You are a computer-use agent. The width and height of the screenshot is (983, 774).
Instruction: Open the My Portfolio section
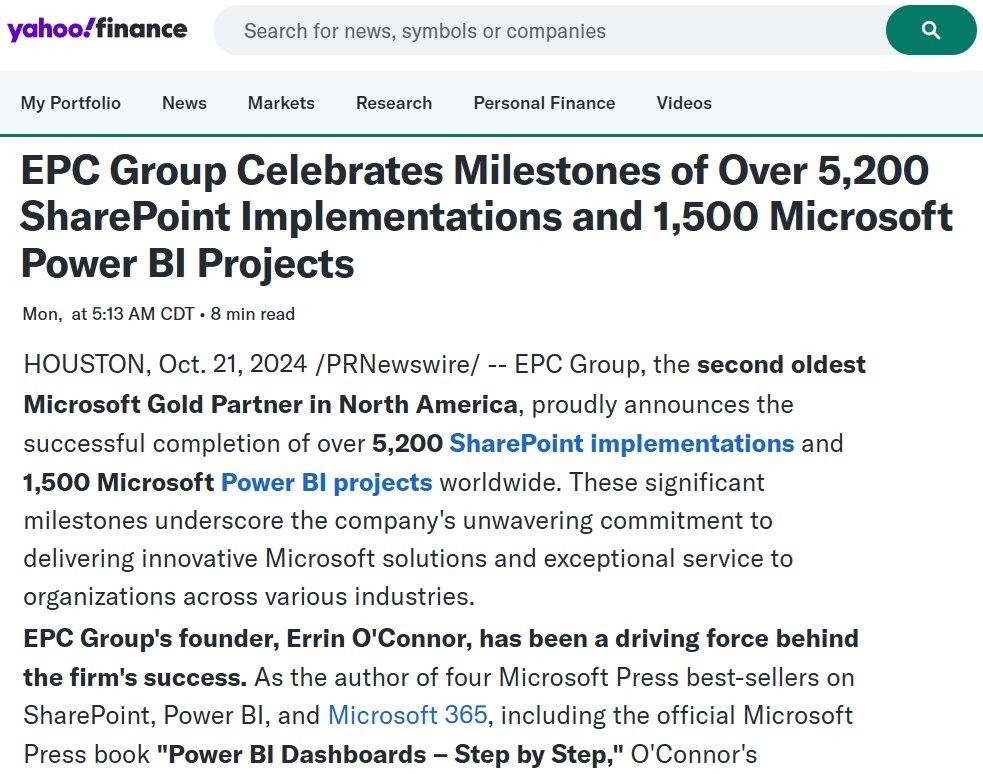pos(70,103)
